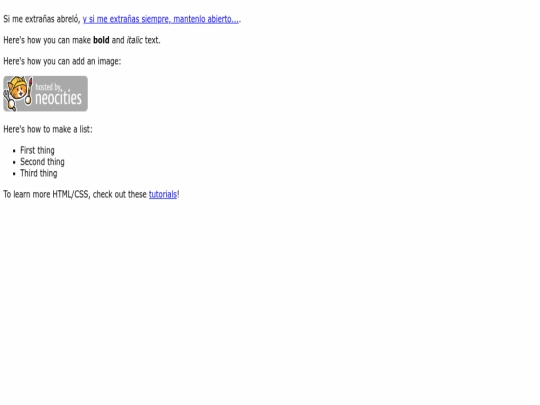Follow the tutorials hyperlink
The image size is (540, 405).
point(163,194)
